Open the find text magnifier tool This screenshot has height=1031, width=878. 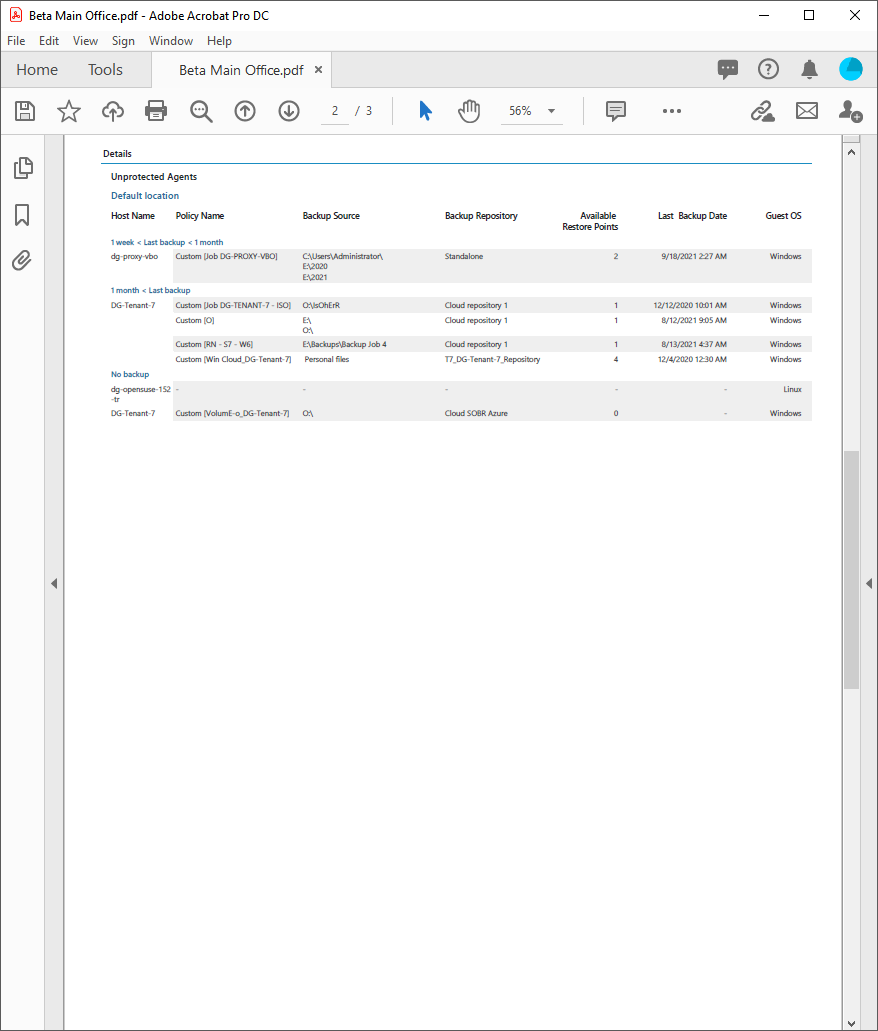coord(201,110)
